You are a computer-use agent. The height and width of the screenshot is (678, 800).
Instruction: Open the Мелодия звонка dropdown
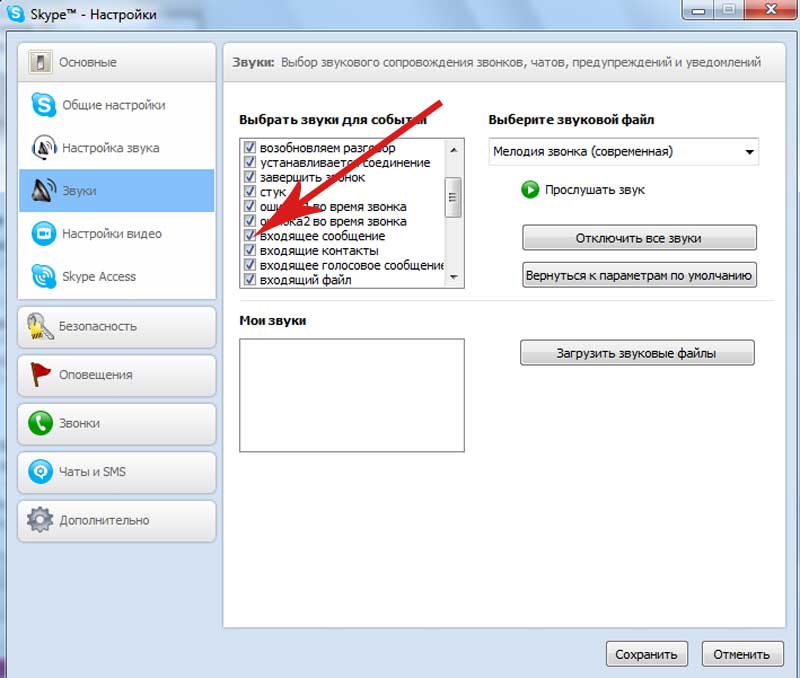click(623, 152)
